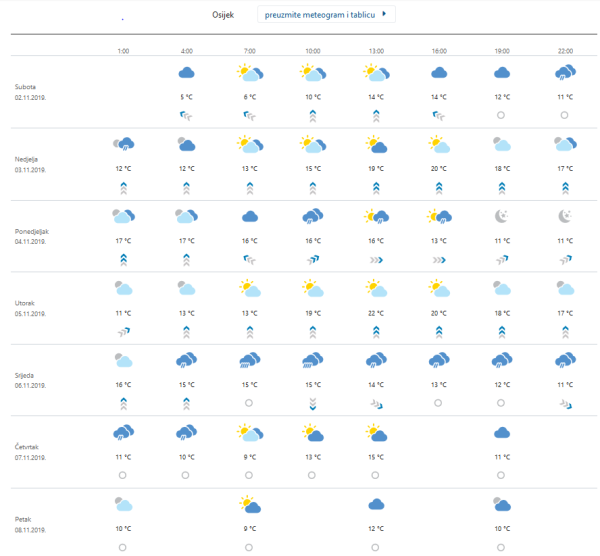Click the 20 °C temperature for Nedjelja 16:00
600x556 pixels.
[x=439, y=168]
